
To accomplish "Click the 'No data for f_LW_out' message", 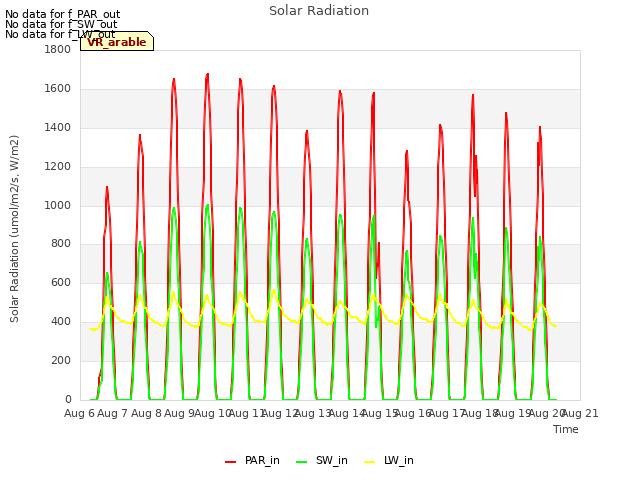I will [60, 34].
